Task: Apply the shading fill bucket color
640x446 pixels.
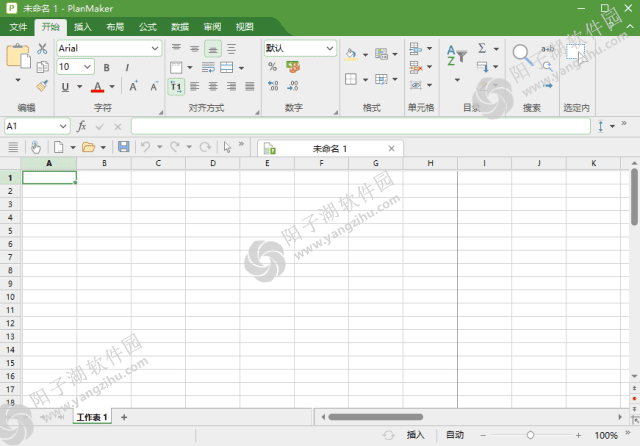Action: 351,54
